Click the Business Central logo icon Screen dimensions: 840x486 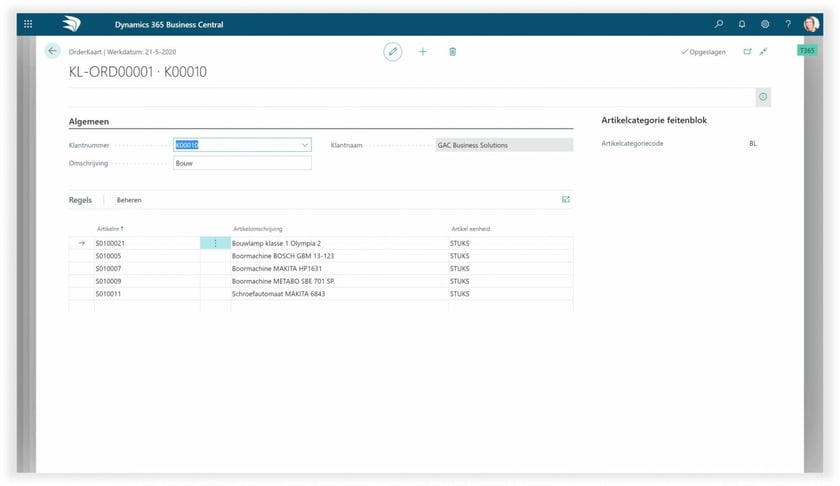[x=71, y=24]
